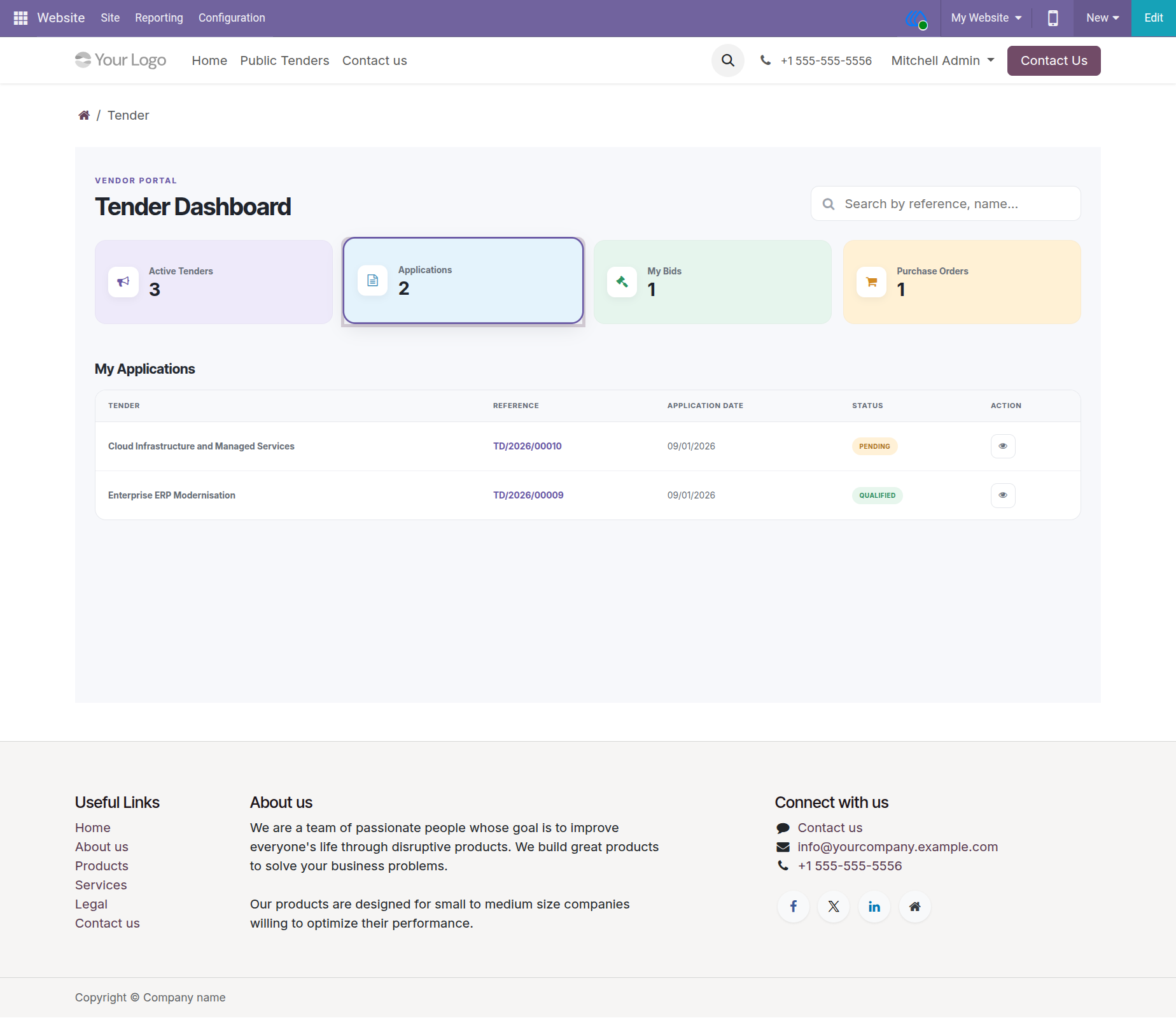1176x1018 pixels.
Task: View the Cloud Infrastructure application eye icon
Action: [x=1003, y=446]
